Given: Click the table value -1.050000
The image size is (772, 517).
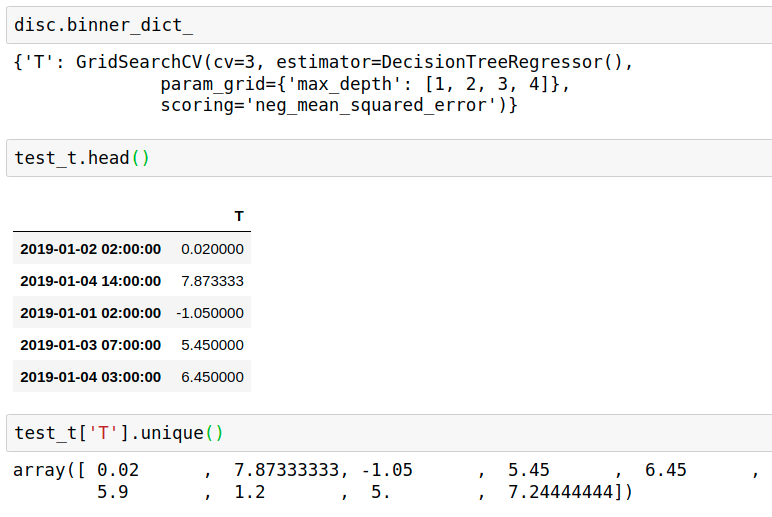Looking at the screenshot, I should [210, 313].
